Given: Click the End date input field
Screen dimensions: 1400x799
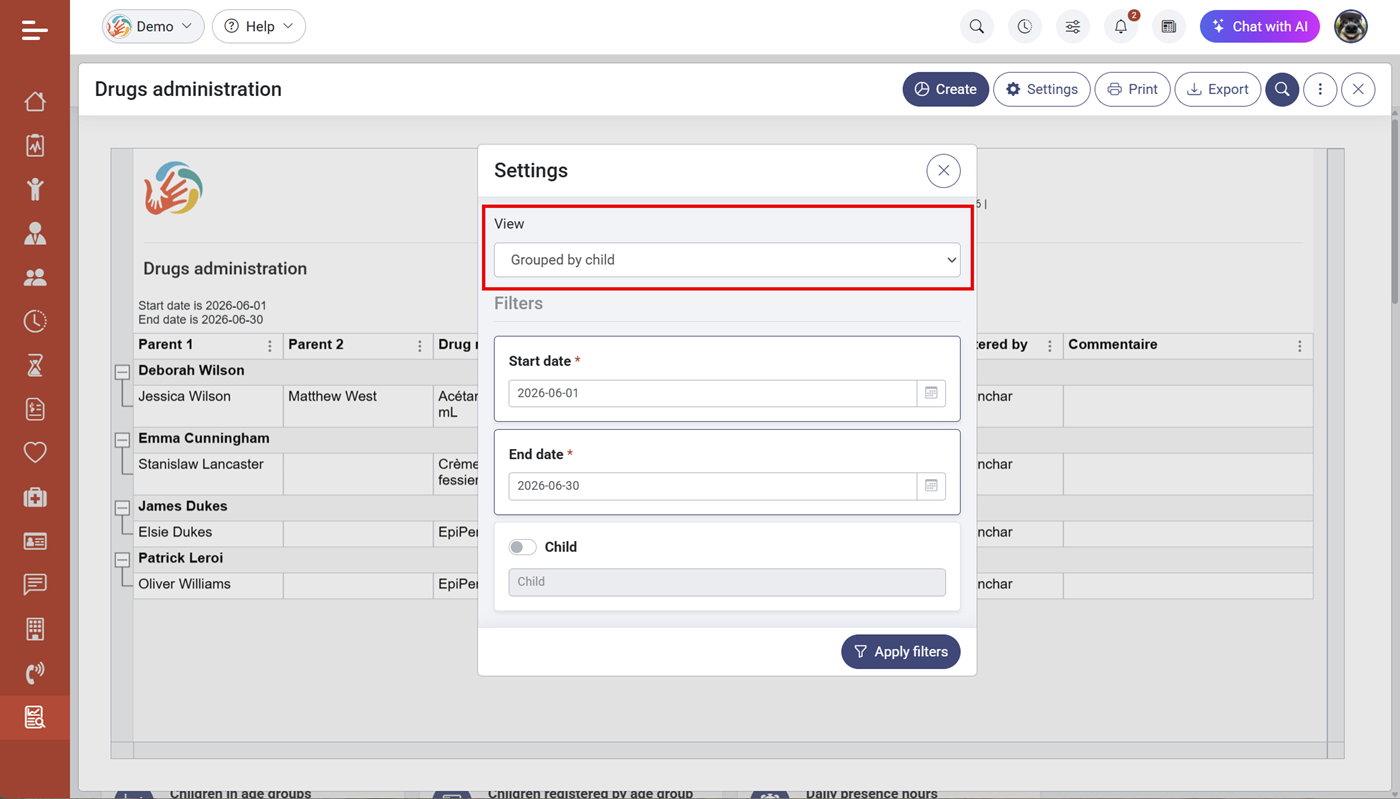Looking at the screenshot, I should (713, 486).
